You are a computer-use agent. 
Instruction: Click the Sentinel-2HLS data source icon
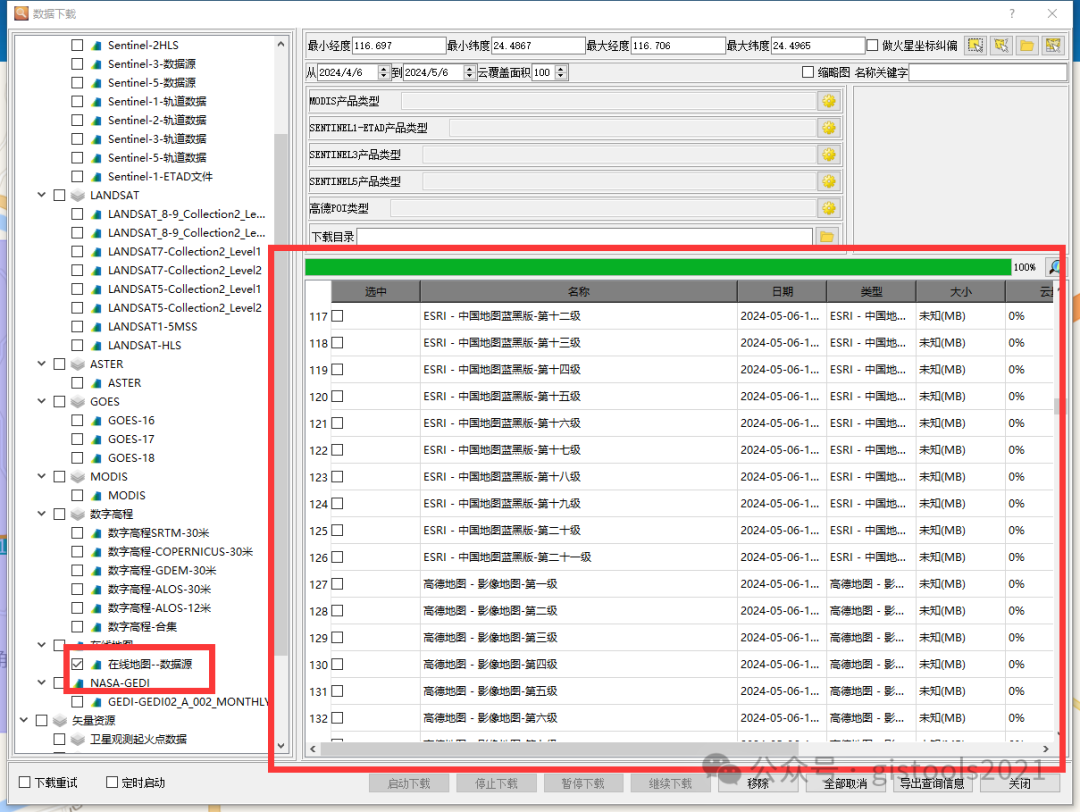point(96,45)
